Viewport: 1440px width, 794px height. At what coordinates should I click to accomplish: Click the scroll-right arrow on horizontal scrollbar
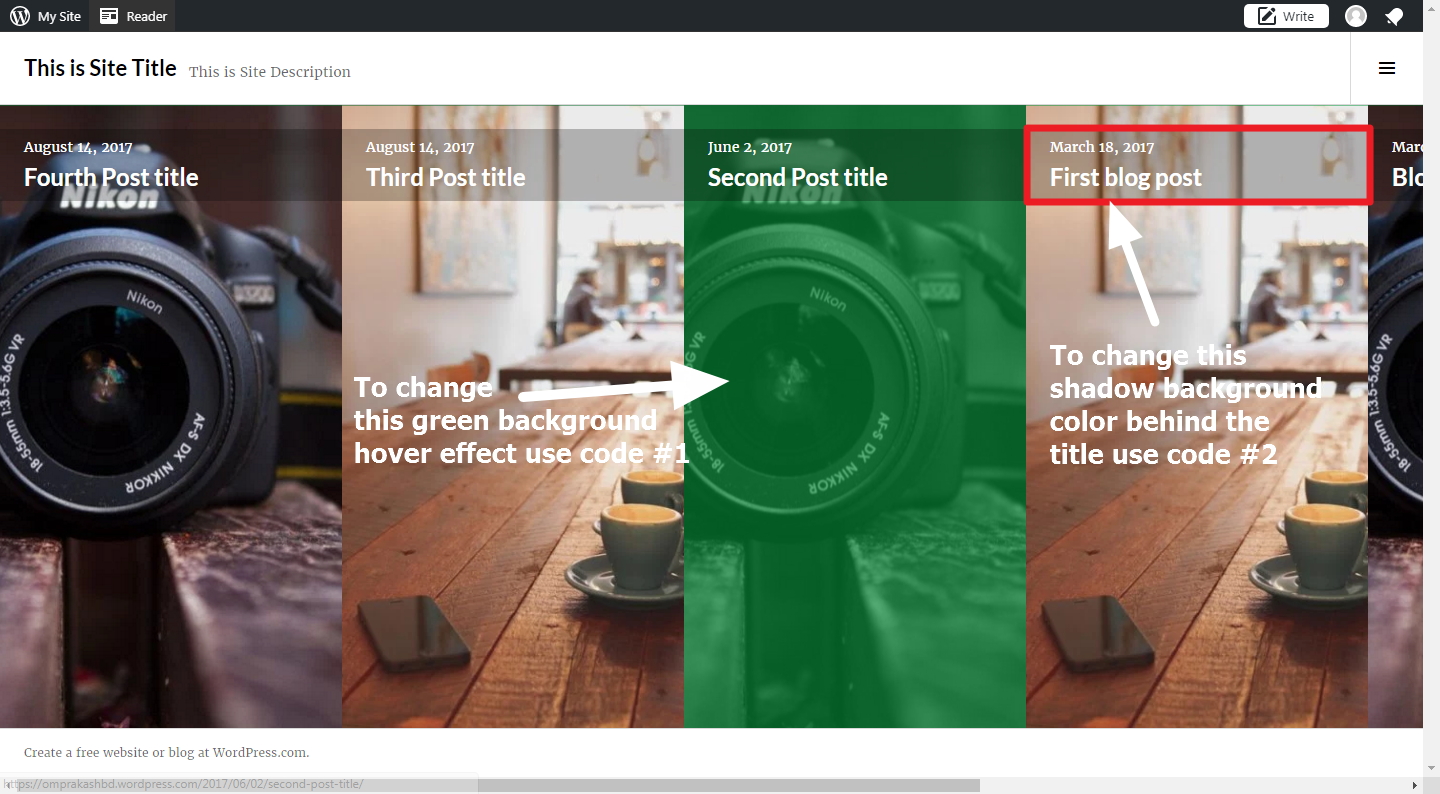coord(1414,786)
